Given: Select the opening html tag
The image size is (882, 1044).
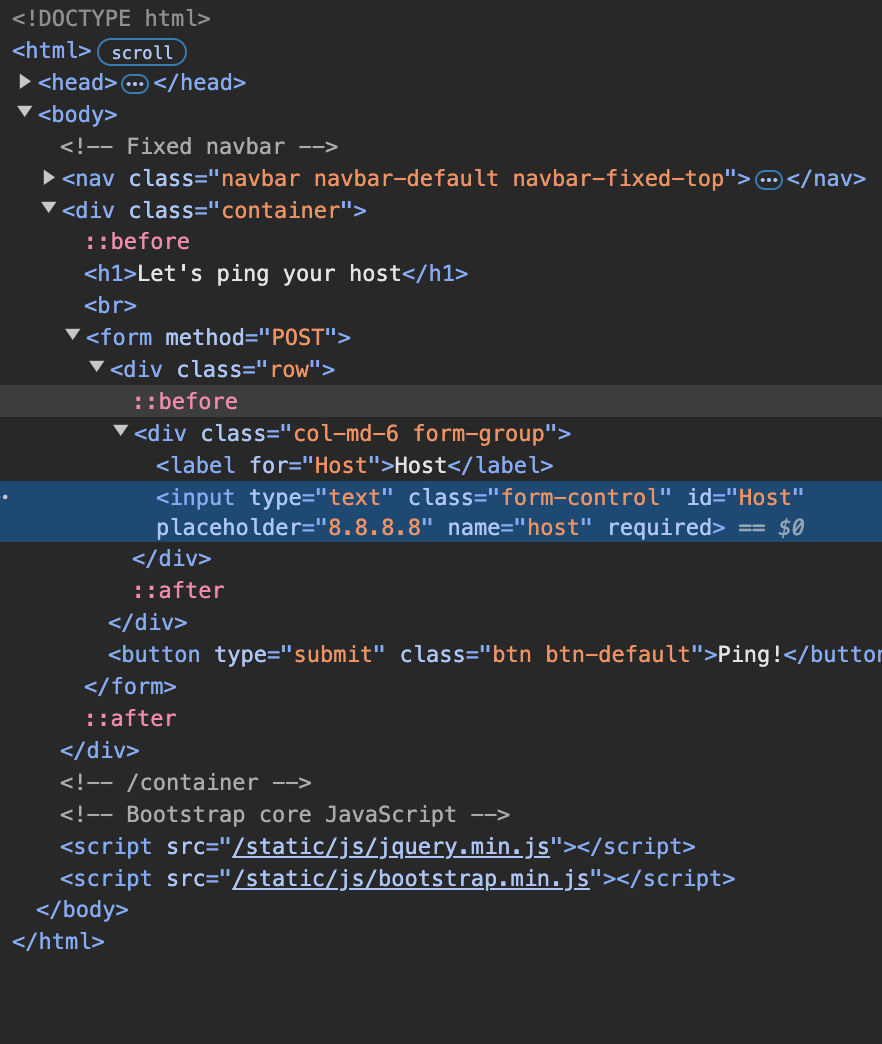Looking at the screenshot, I should (52, 51).
